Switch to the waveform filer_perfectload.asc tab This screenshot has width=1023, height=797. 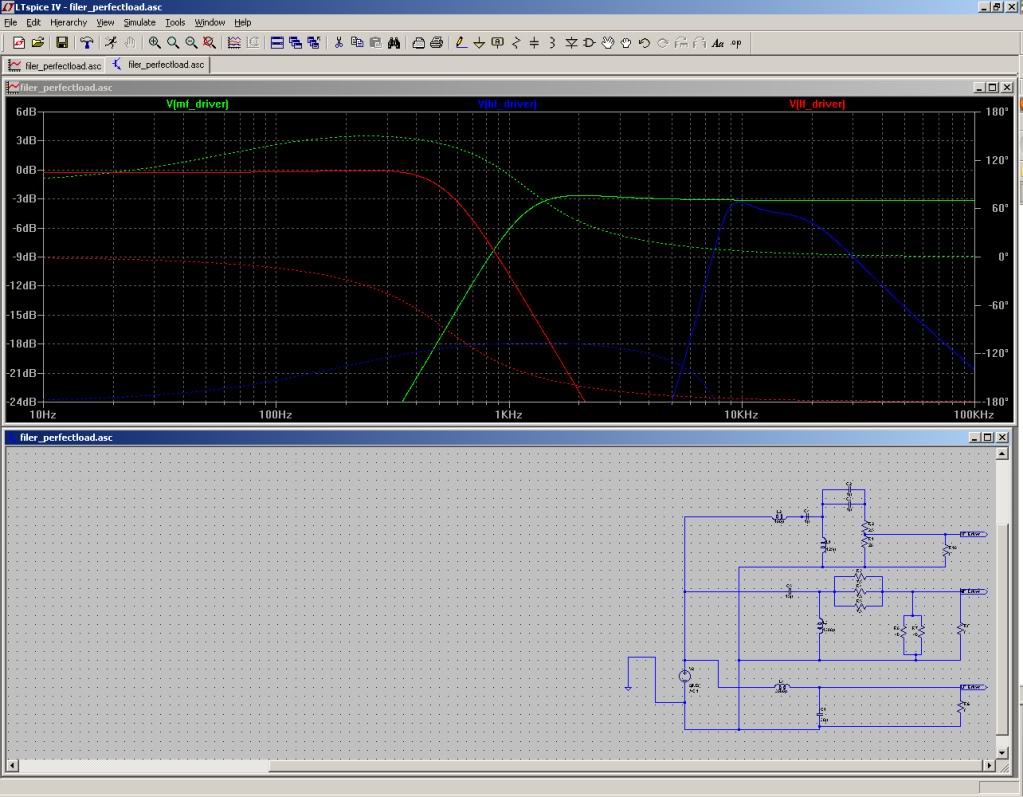pyautogui.click(x=55, y=65)
